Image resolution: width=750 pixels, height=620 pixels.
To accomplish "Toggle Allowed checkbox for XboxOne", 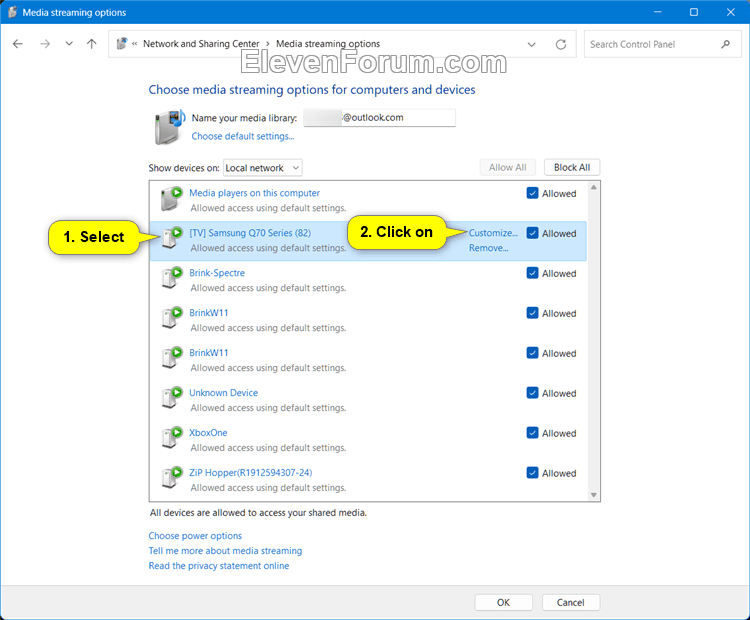I will pyautogui.click(x=532, y=433).
